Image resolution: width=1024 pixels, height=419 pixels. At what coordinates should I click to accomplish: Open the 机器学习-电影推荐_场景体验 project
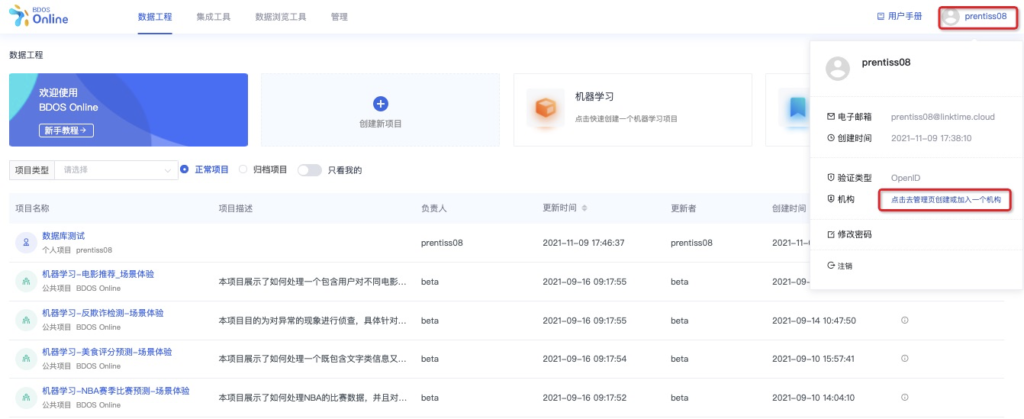click(98, 274)
